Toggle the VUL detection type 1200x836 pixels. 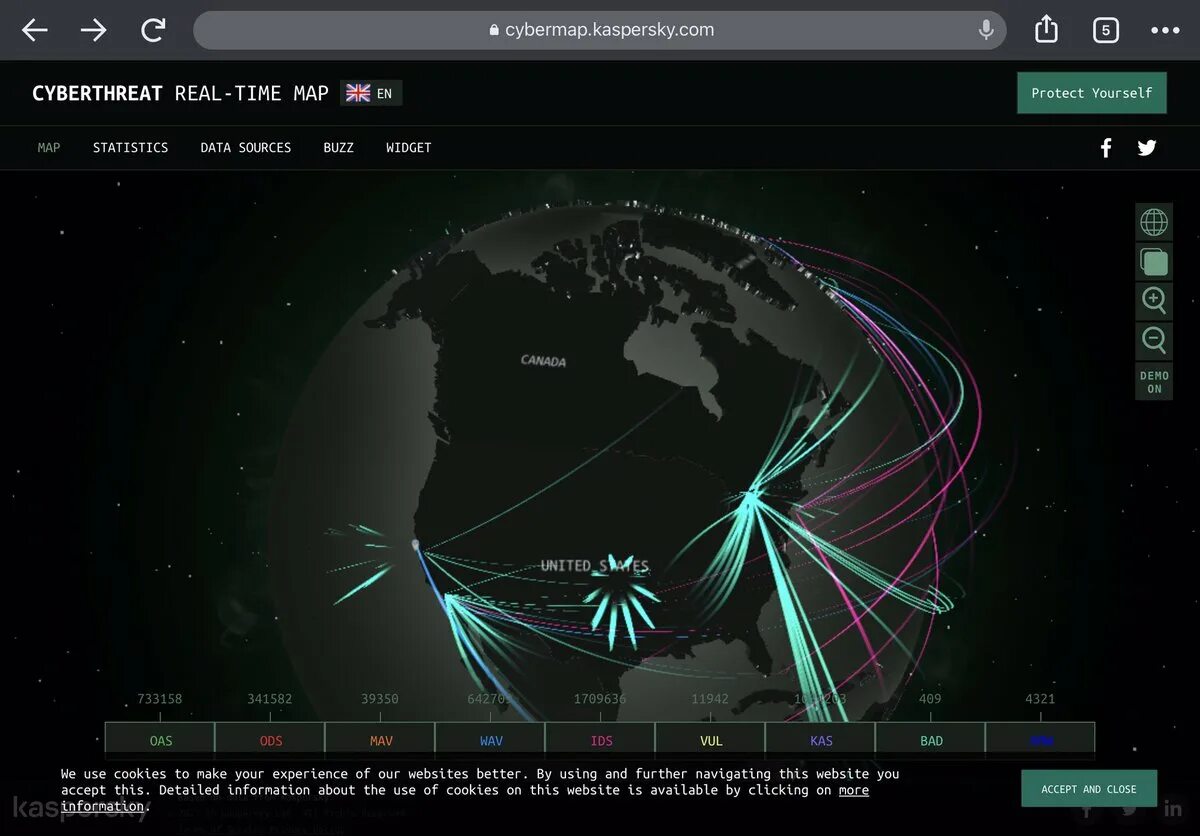[710, 741]
